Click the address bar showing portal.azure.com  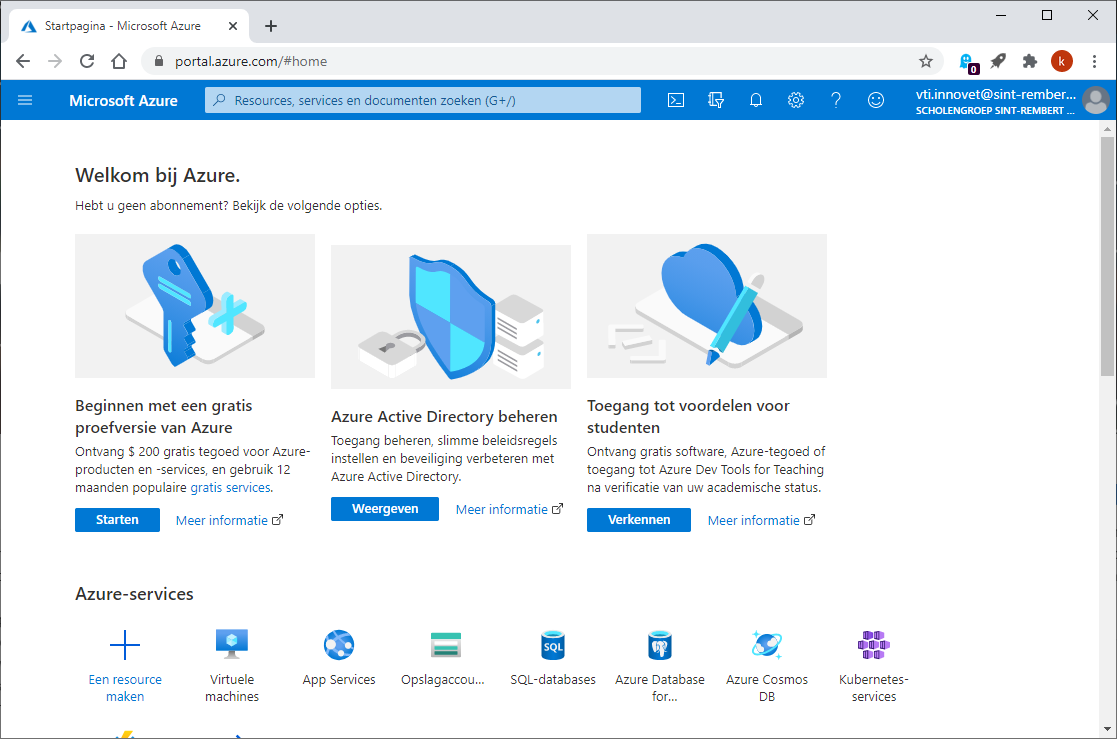pyautogui.click(x=541, y=61)
